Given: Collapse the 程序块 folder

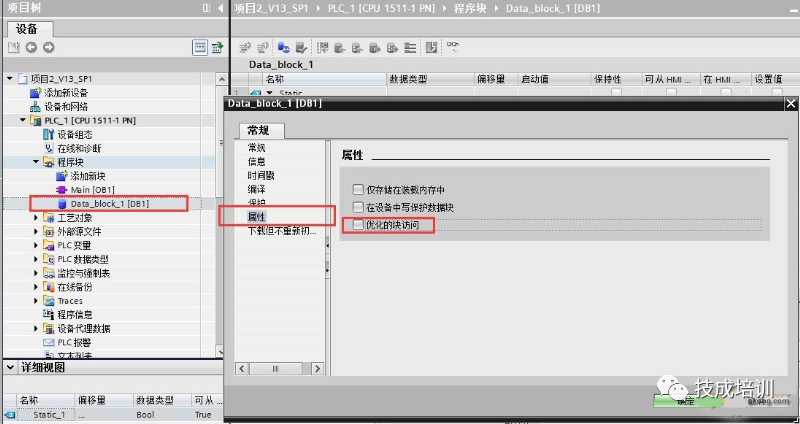Looking at the screenshot, I should click(x=36, y=162).
